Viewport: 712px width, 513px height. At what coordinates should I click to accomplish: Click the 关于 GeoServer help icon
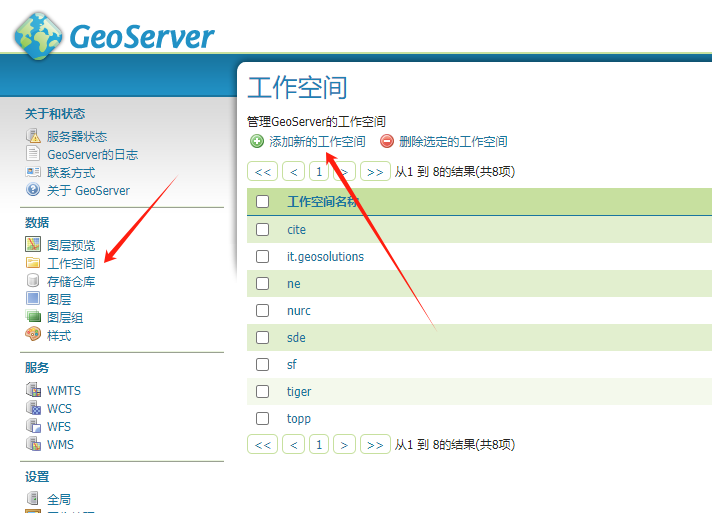coord(33,190)
